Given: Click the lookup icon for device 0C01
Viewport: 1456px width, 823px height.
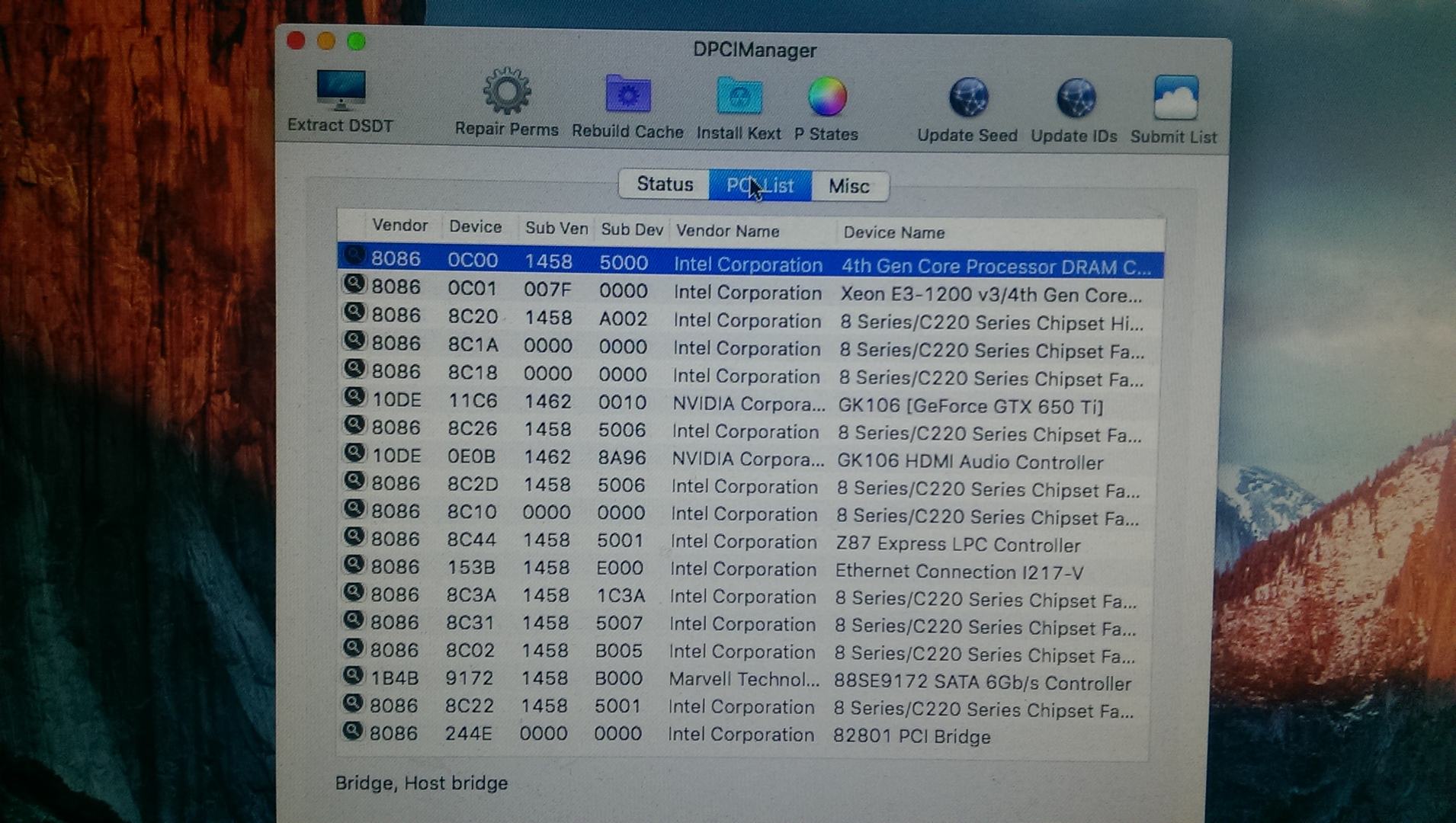Looking at the screenshot, I should tap(354, 284).
